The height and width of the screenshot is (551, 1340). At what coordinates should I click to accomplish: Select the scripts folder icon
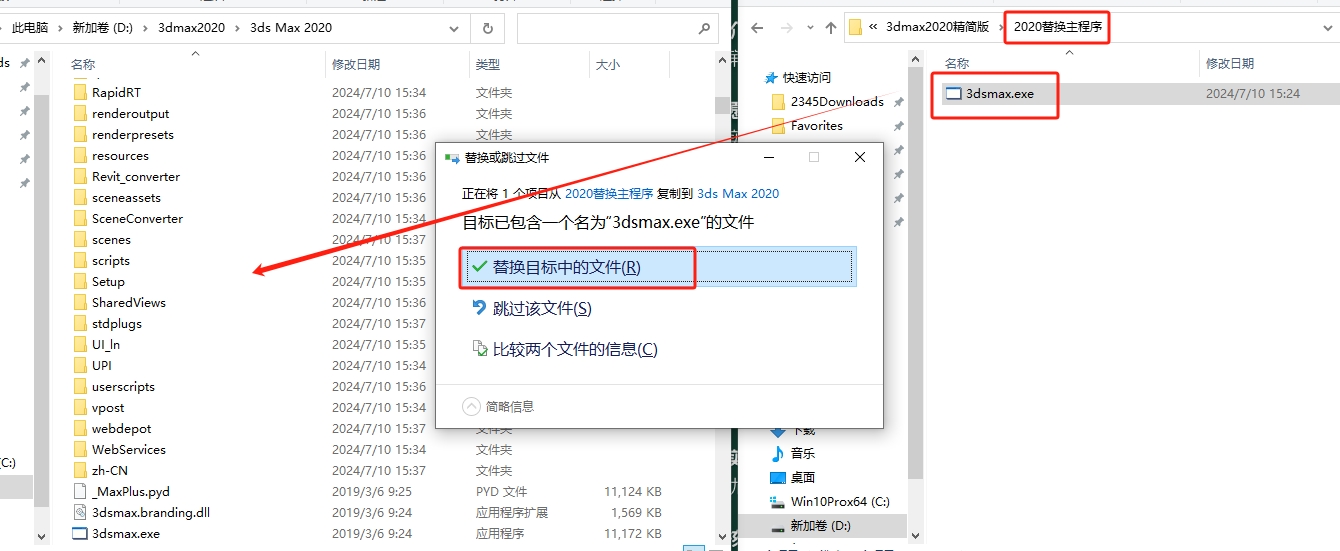81,260
